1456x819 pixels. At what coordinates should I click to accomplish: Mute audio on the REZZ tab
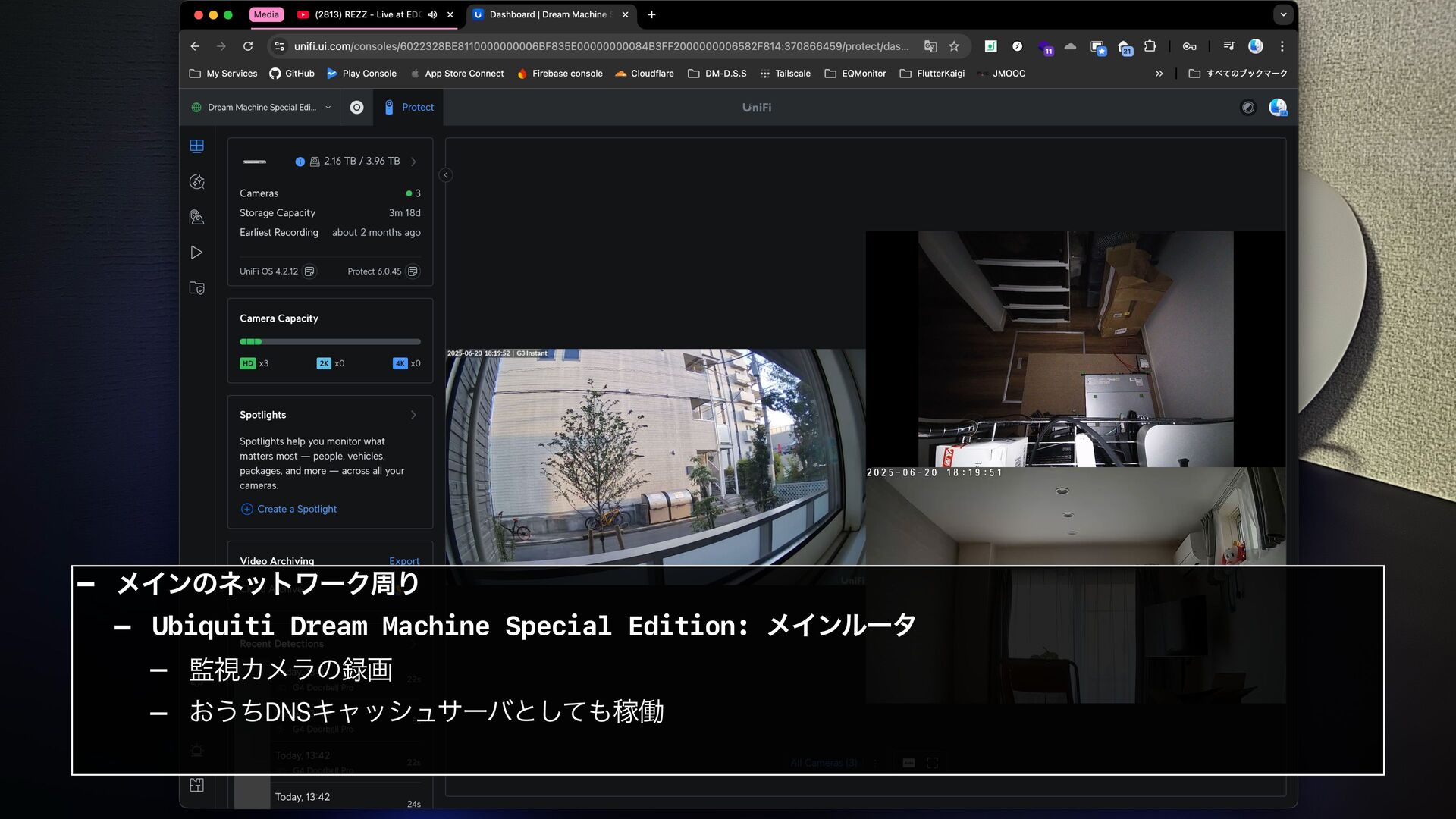pos(432,14)
